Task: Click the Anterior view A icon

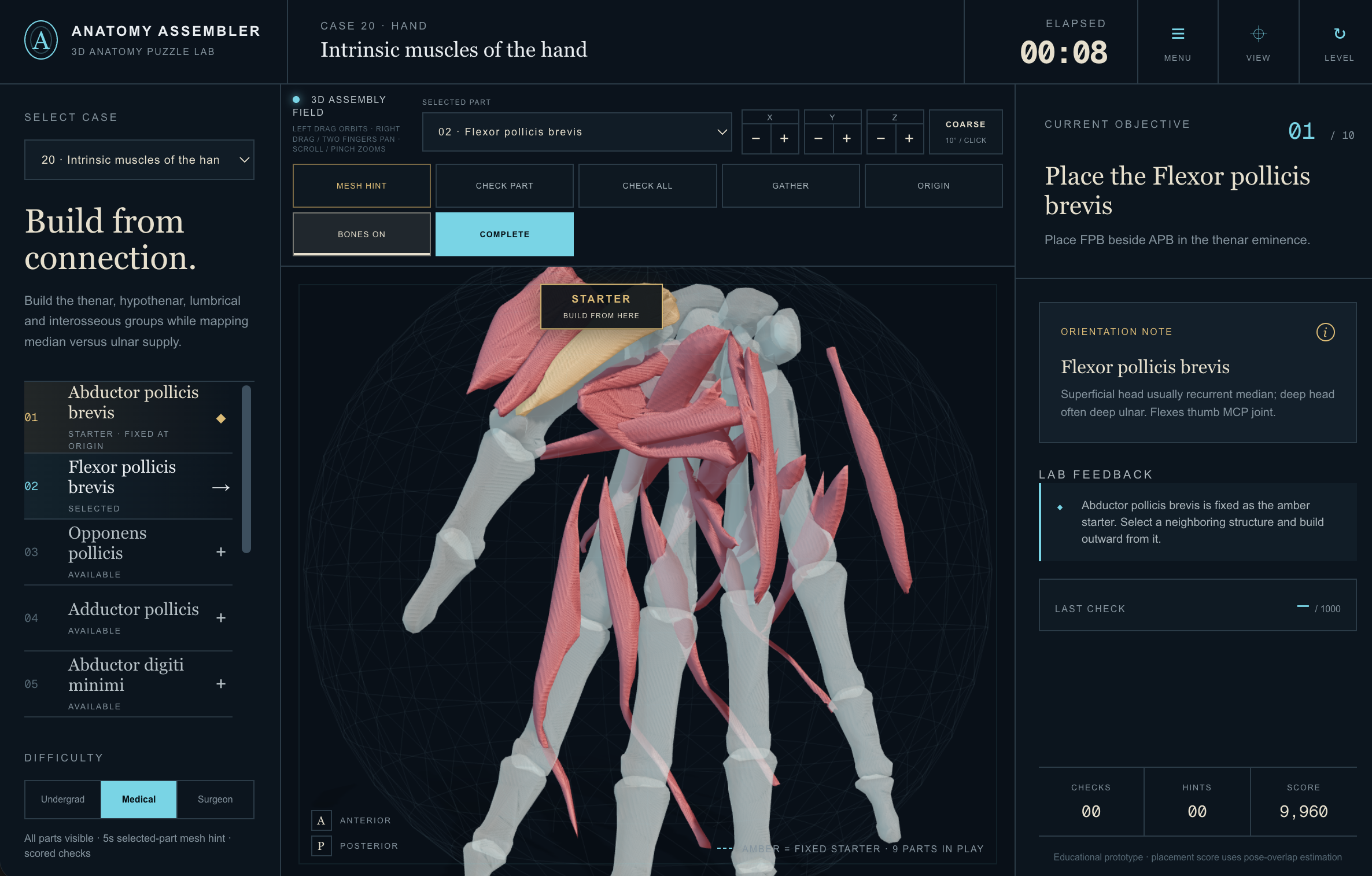Action: coord(321,820)
